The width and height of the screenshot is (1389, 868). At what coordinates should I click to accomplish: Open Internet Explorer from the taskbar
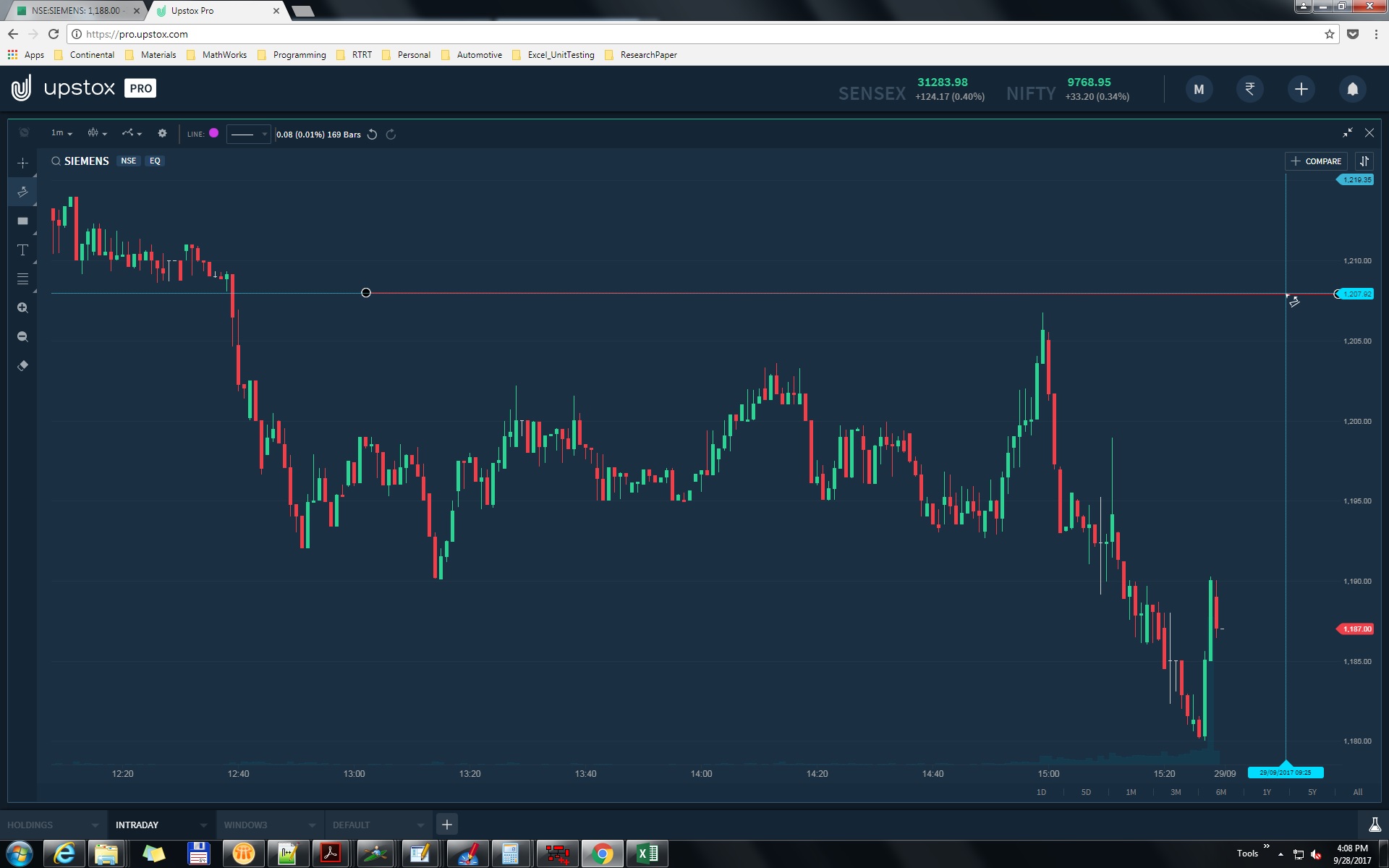[x=64, y=854]
